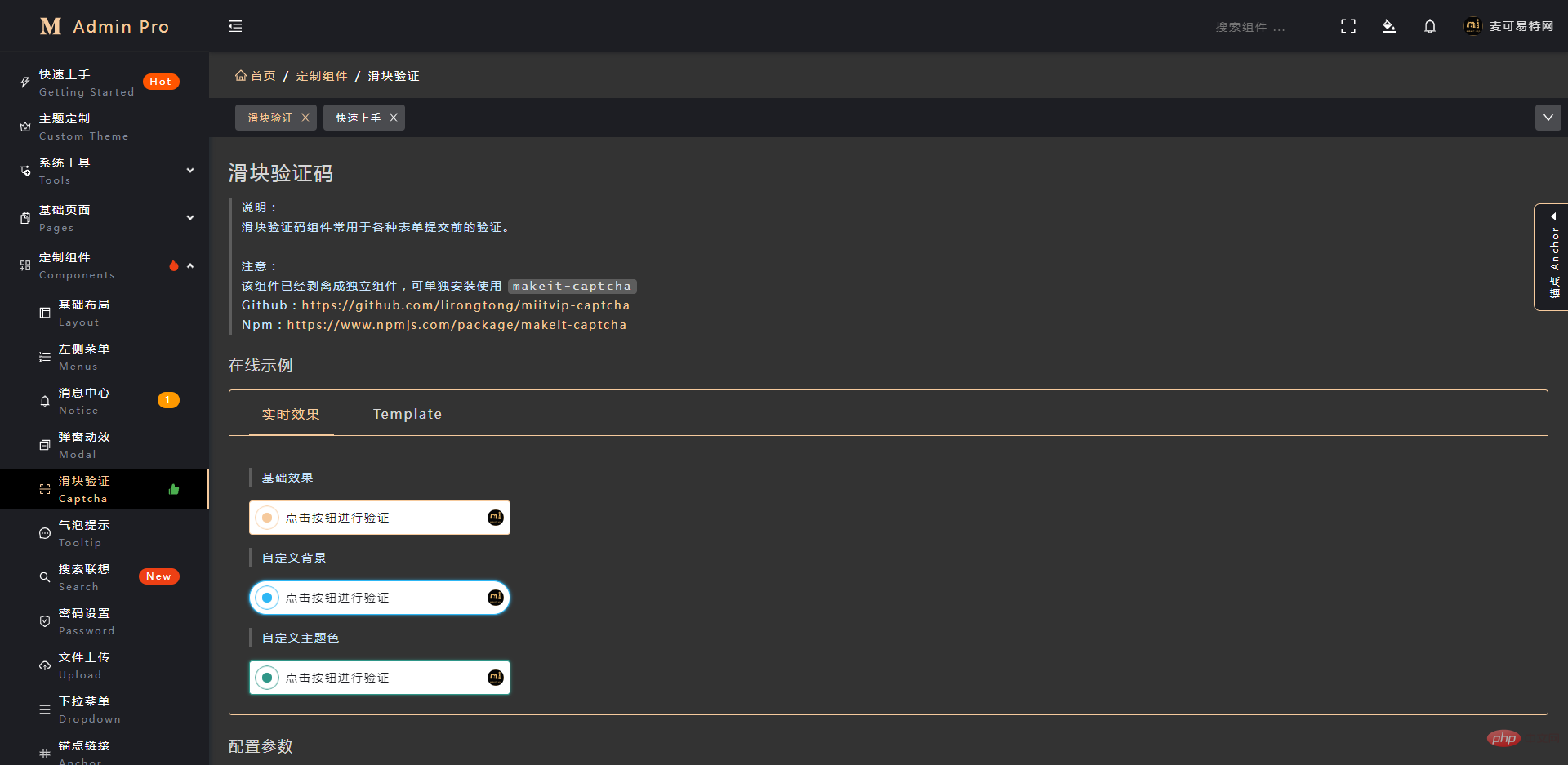The image size is (1568, 765).
Task: Click the orange 1 badge on 消息中心
Action: 168,400
